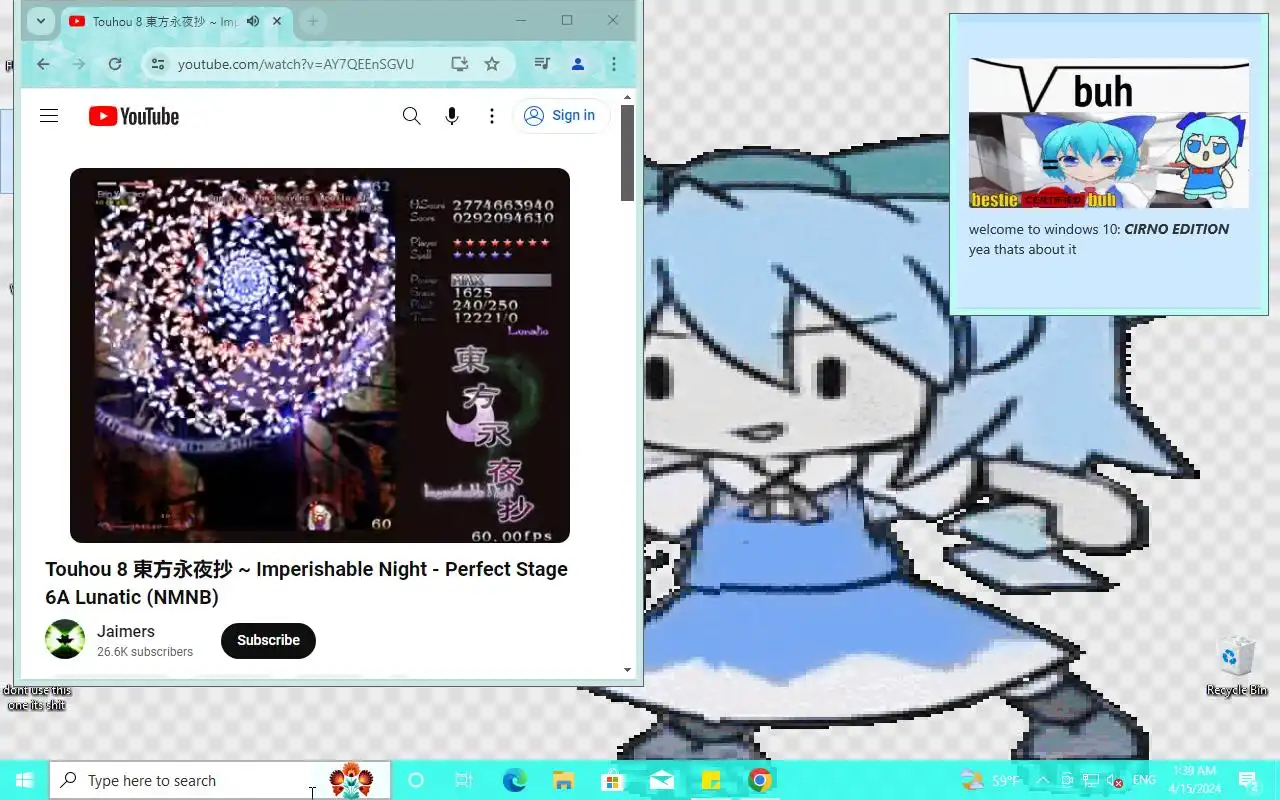Reload the YouTube page
This screenshot has height=800, width=1280.
(x=115, y=64)
